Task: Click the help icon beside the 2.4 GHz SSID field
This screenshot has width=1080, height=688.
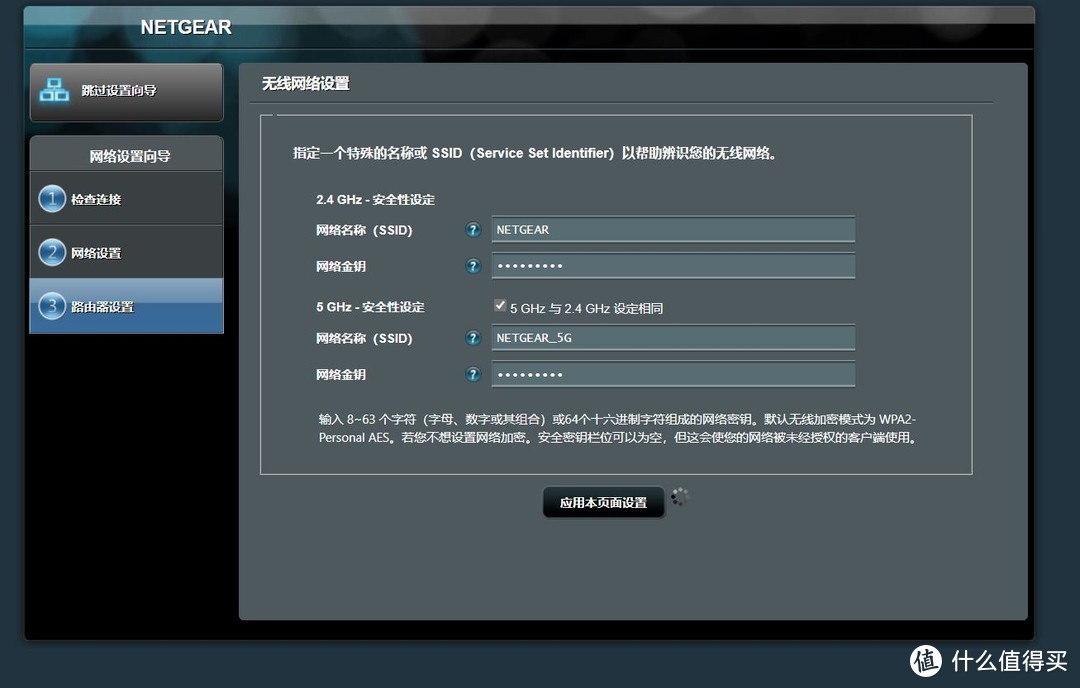Action: coord(472,229)
